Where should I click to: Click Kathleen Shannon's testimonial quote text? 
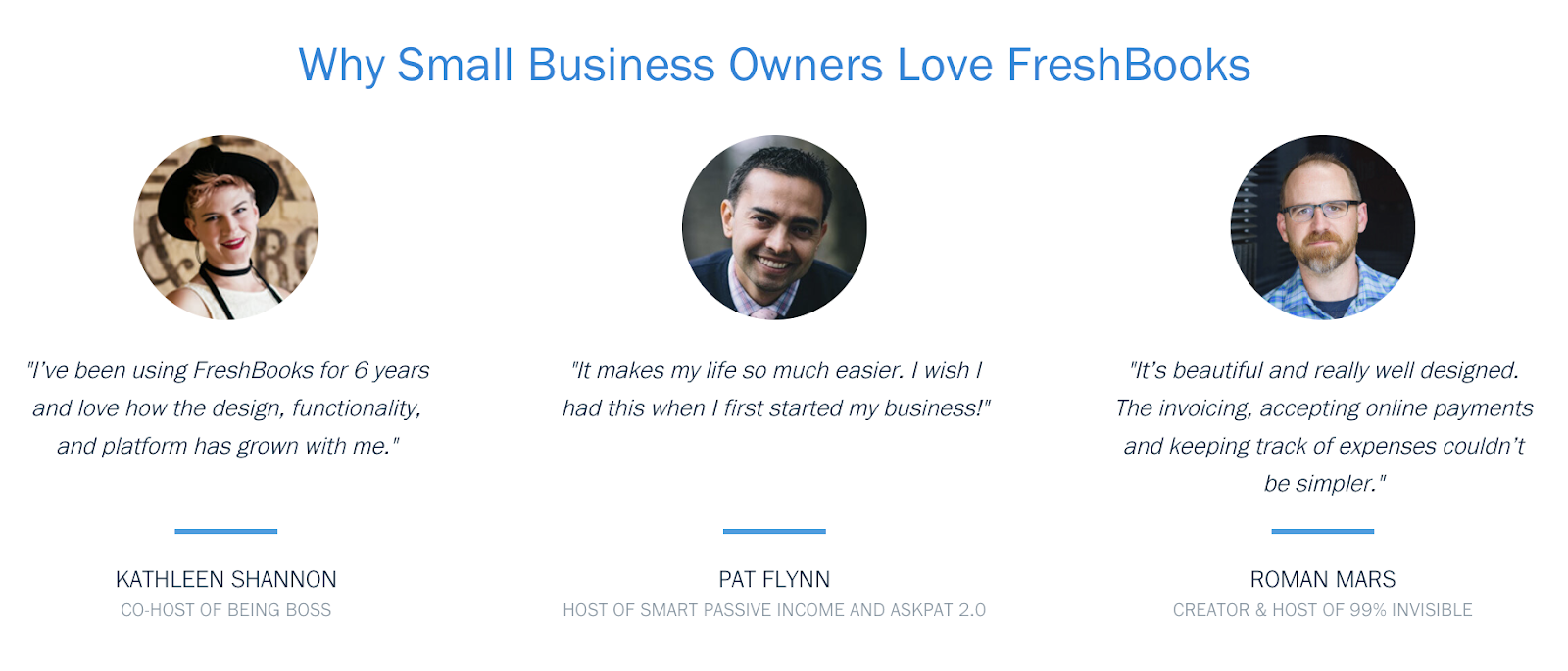227,407
